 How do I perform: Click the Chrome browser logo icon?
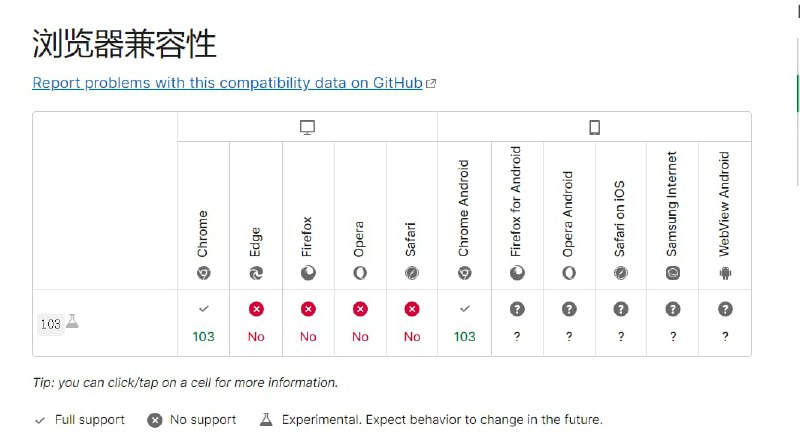tap(204, 273)
